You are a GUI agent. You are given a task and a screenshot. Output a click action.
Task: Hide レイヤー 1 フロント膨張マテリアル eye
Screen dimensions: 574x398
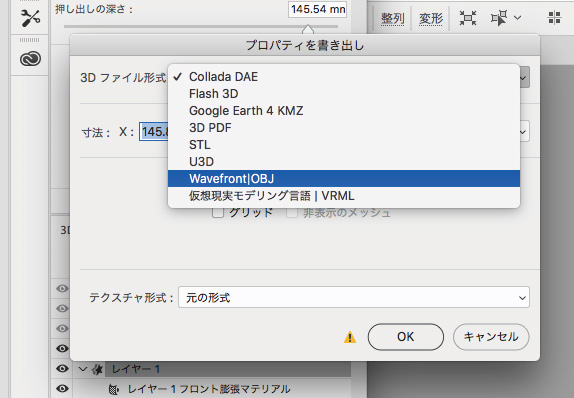pos(62,388)
